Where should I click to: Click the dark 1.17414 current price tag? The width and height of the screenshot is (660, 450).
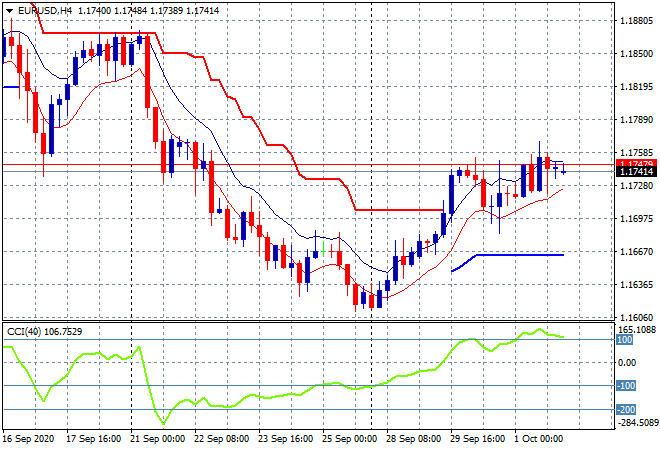[x=636, y=173]
